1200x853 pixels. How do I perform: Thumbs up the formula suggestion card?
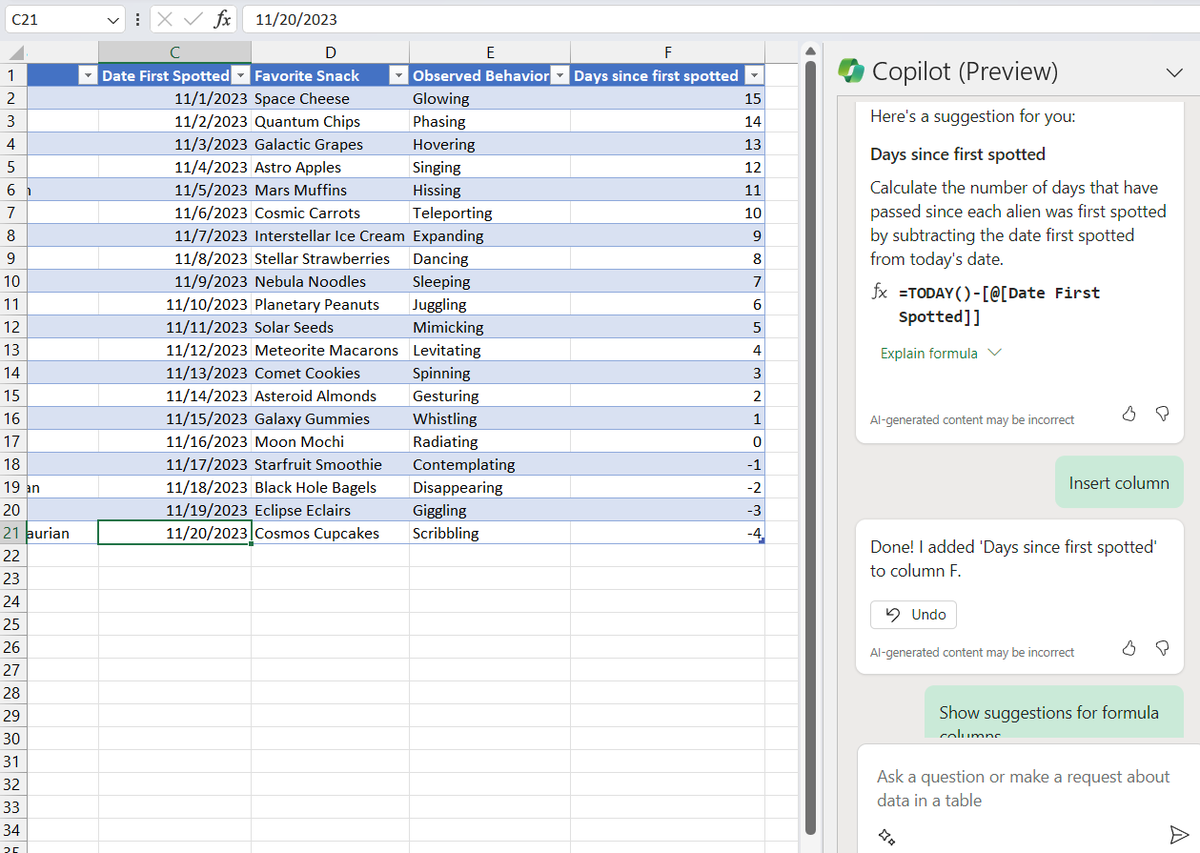[x=1129, y=414]
